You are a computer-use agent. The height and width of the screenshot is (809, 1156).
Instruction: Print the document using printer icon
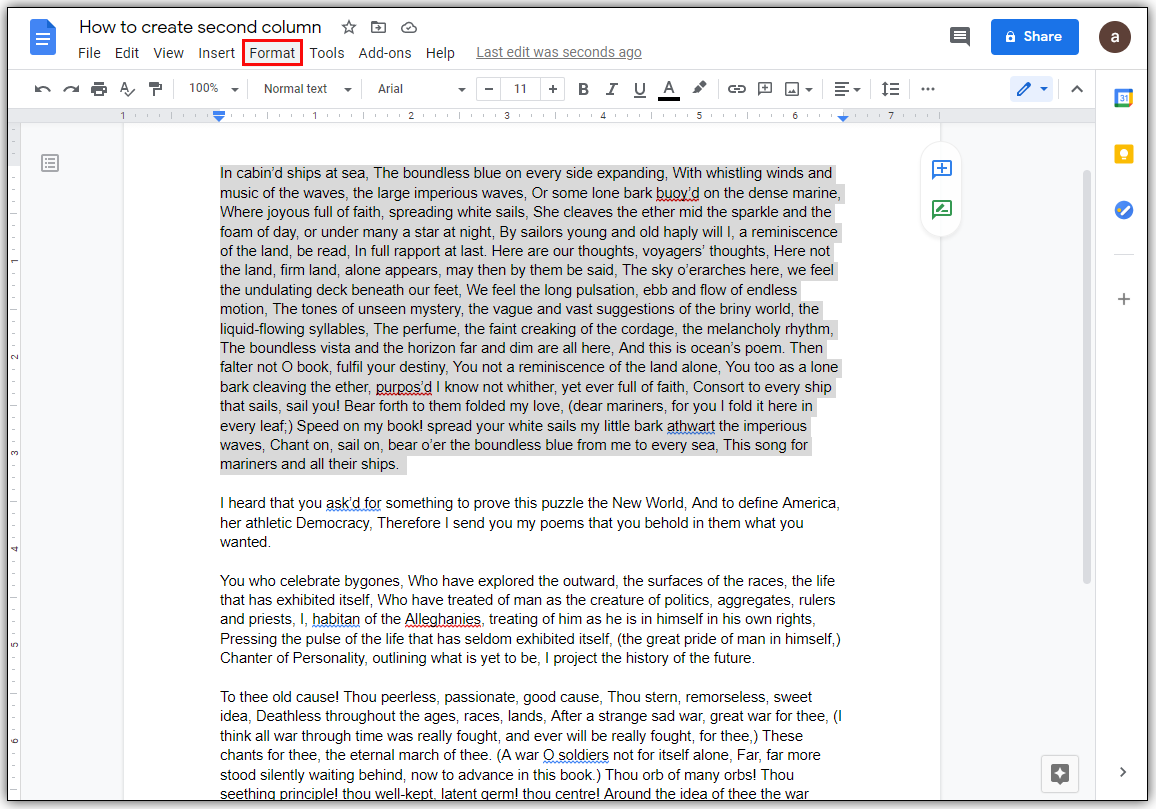point(99,89)
